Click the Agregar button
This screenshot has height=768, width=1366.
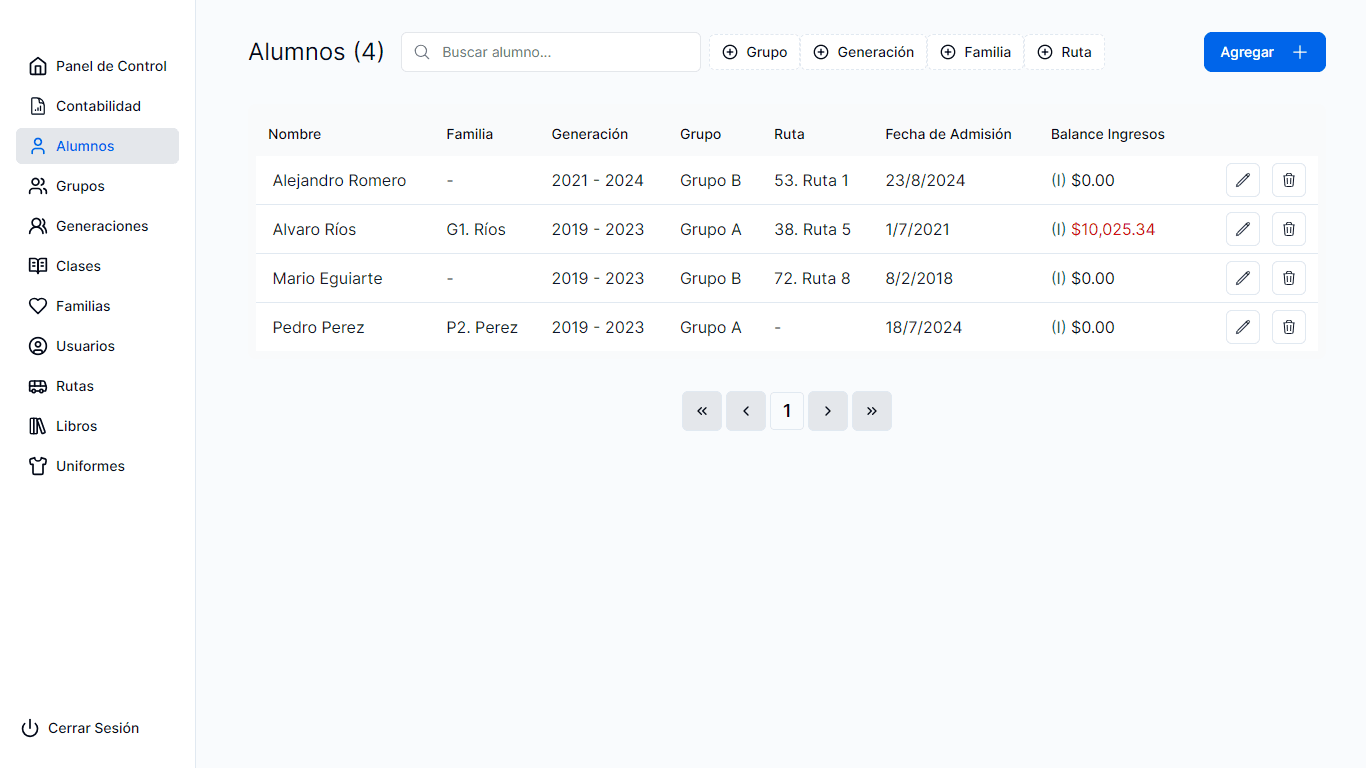tap(1264, 52)
